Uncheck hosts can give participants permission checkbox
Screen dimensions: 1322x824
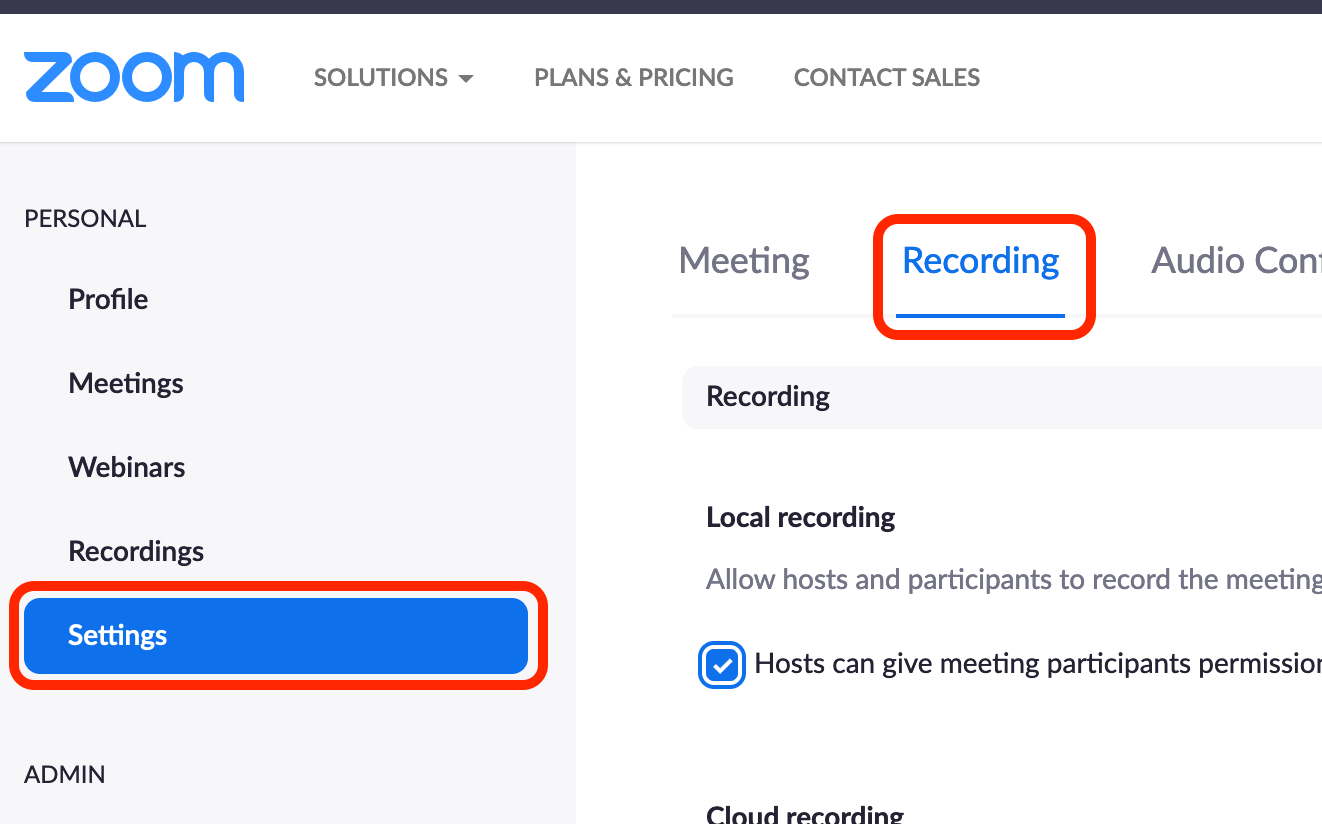722,665
